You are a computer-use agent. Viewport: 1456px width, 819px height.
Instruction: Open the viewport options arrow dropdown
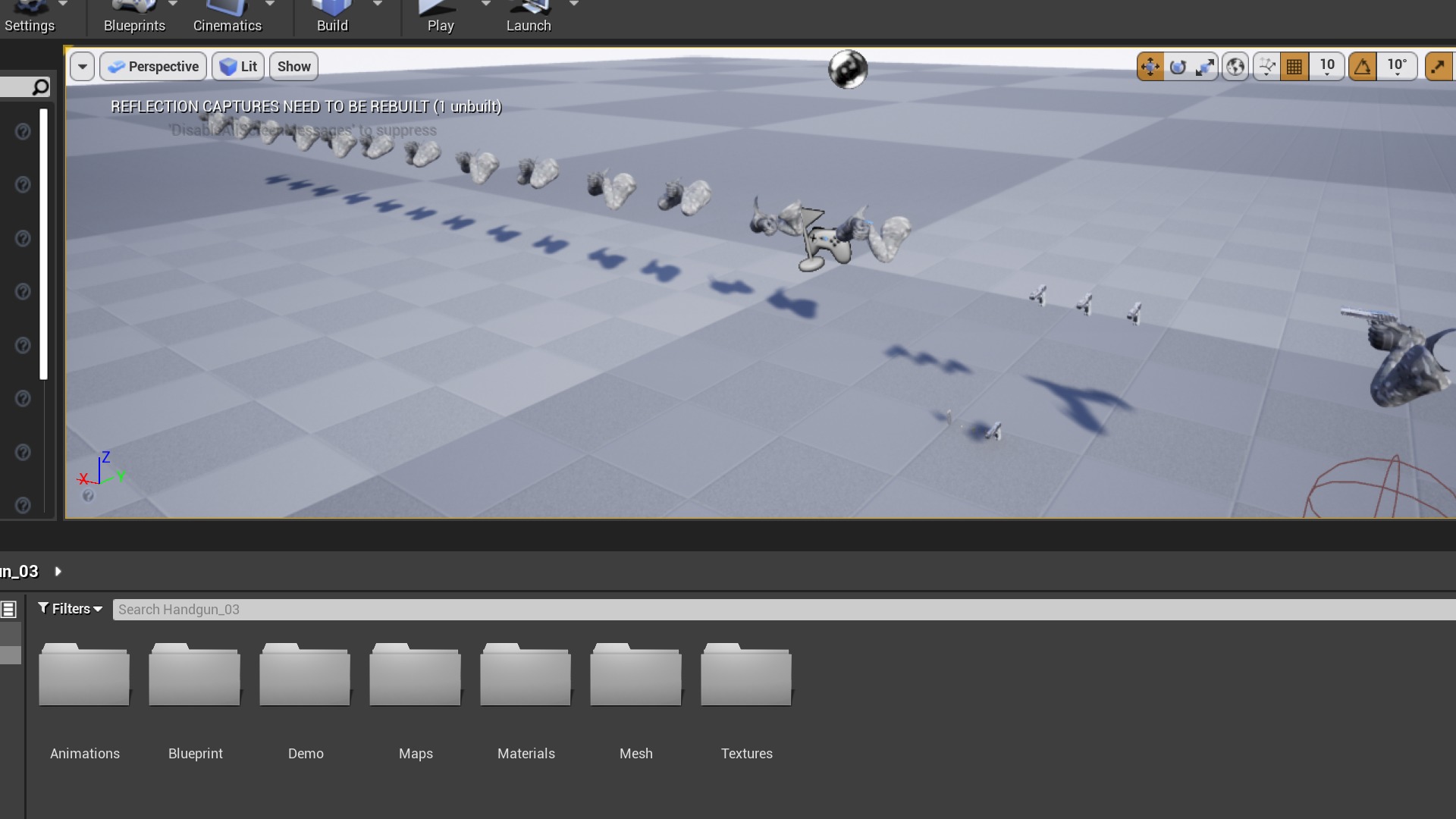click(83, 67)
